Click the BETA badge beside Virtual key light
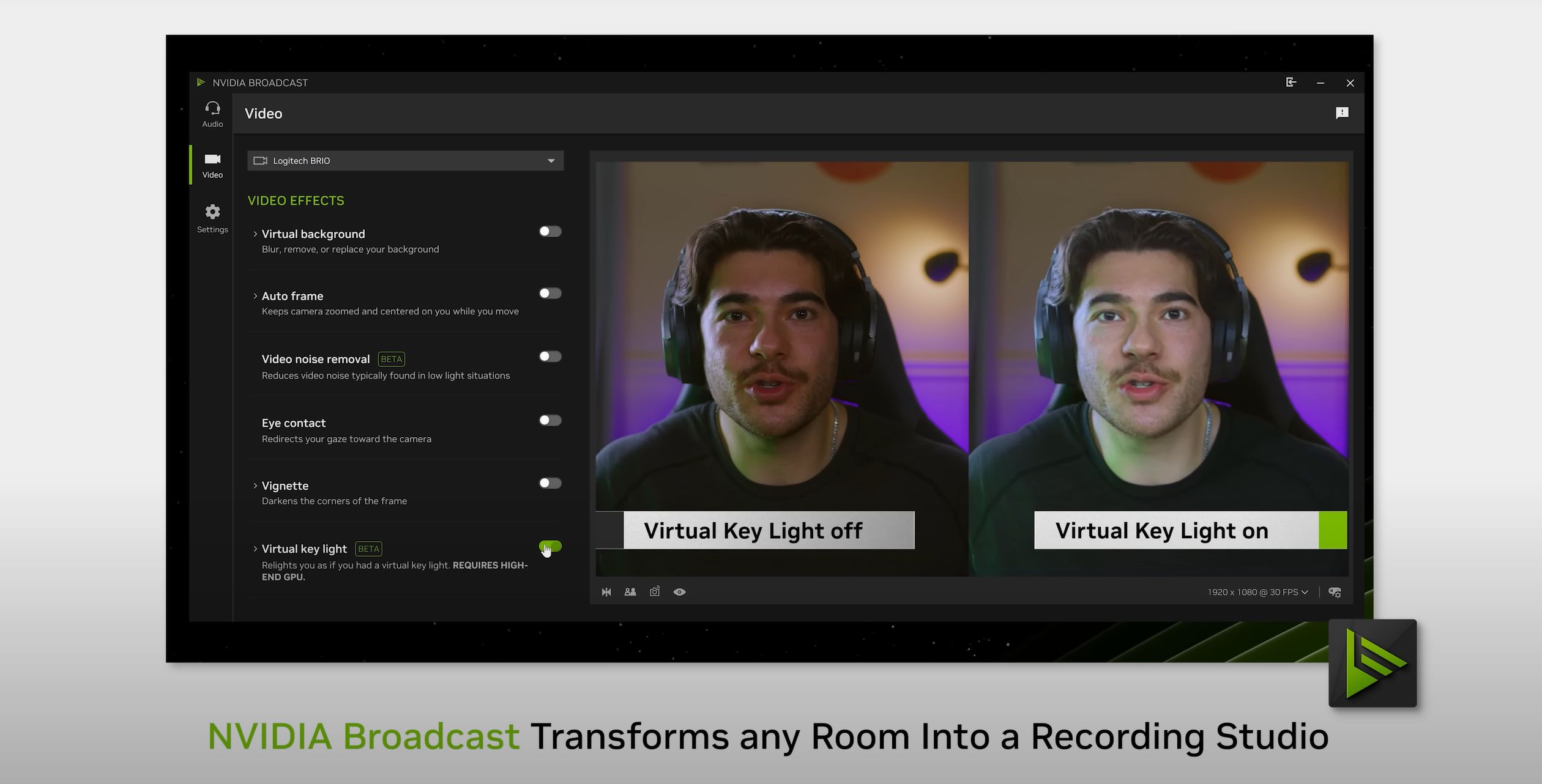 pyautogui.click(x=368, y=549)
